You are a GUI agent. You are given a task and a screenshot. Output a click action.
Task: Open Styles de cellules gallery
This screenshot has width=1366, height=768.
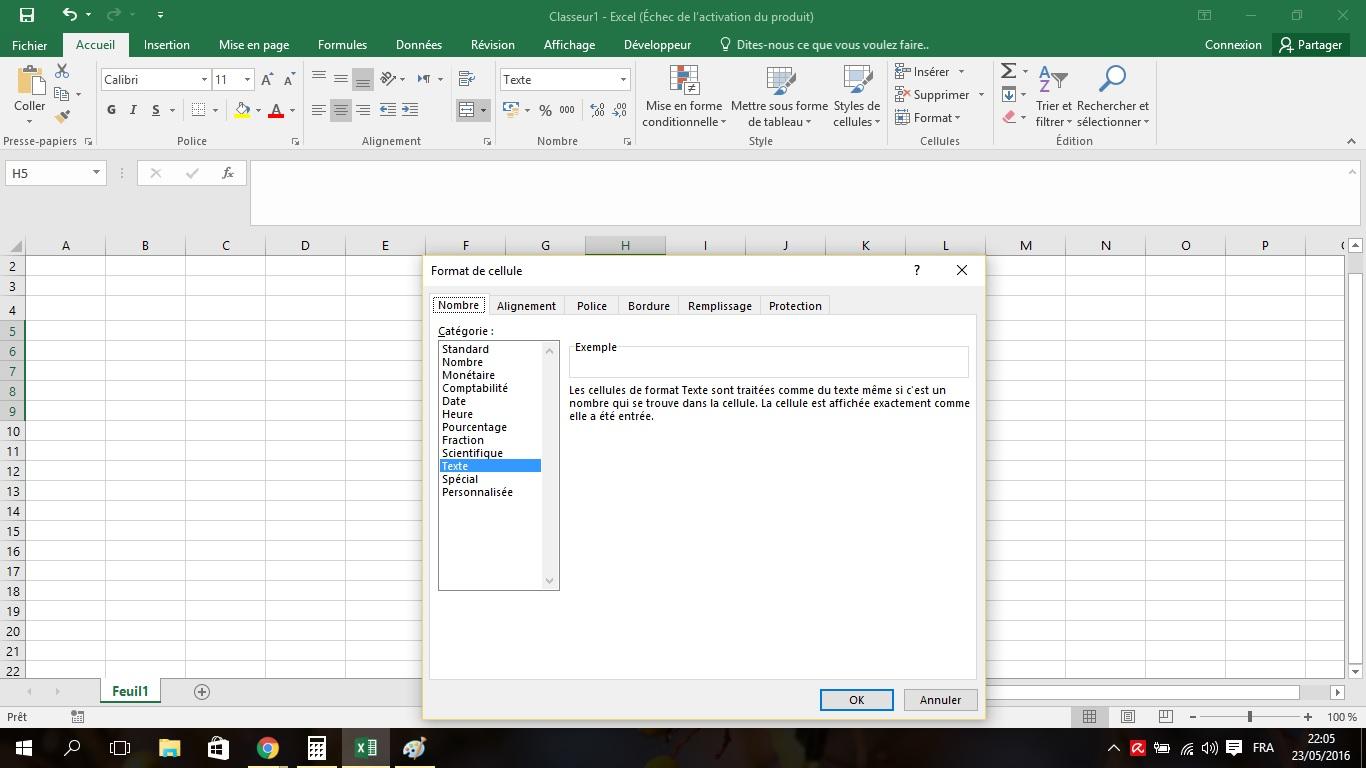tap(857, 97)
